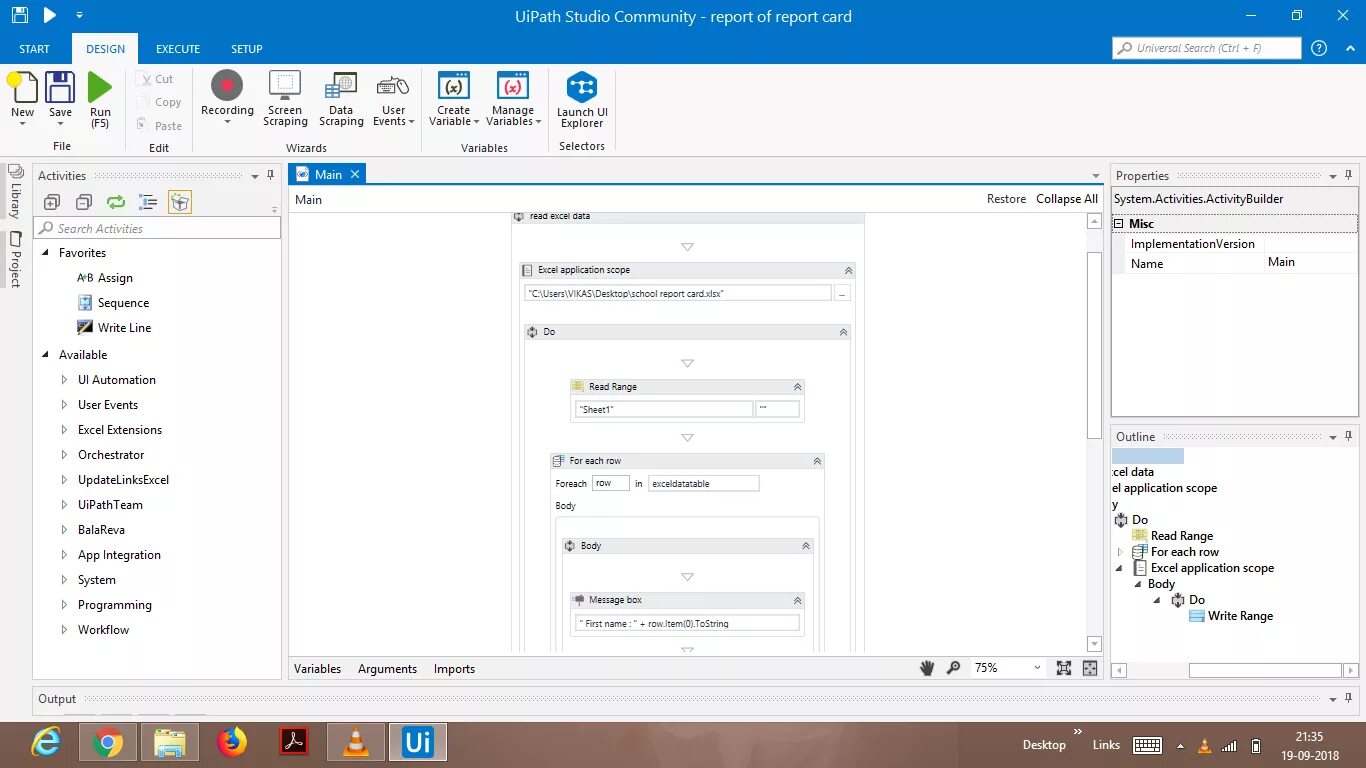Collapse the For each row activity
This screenshot has width=1366, height=768.
click(x=817, y=461)
